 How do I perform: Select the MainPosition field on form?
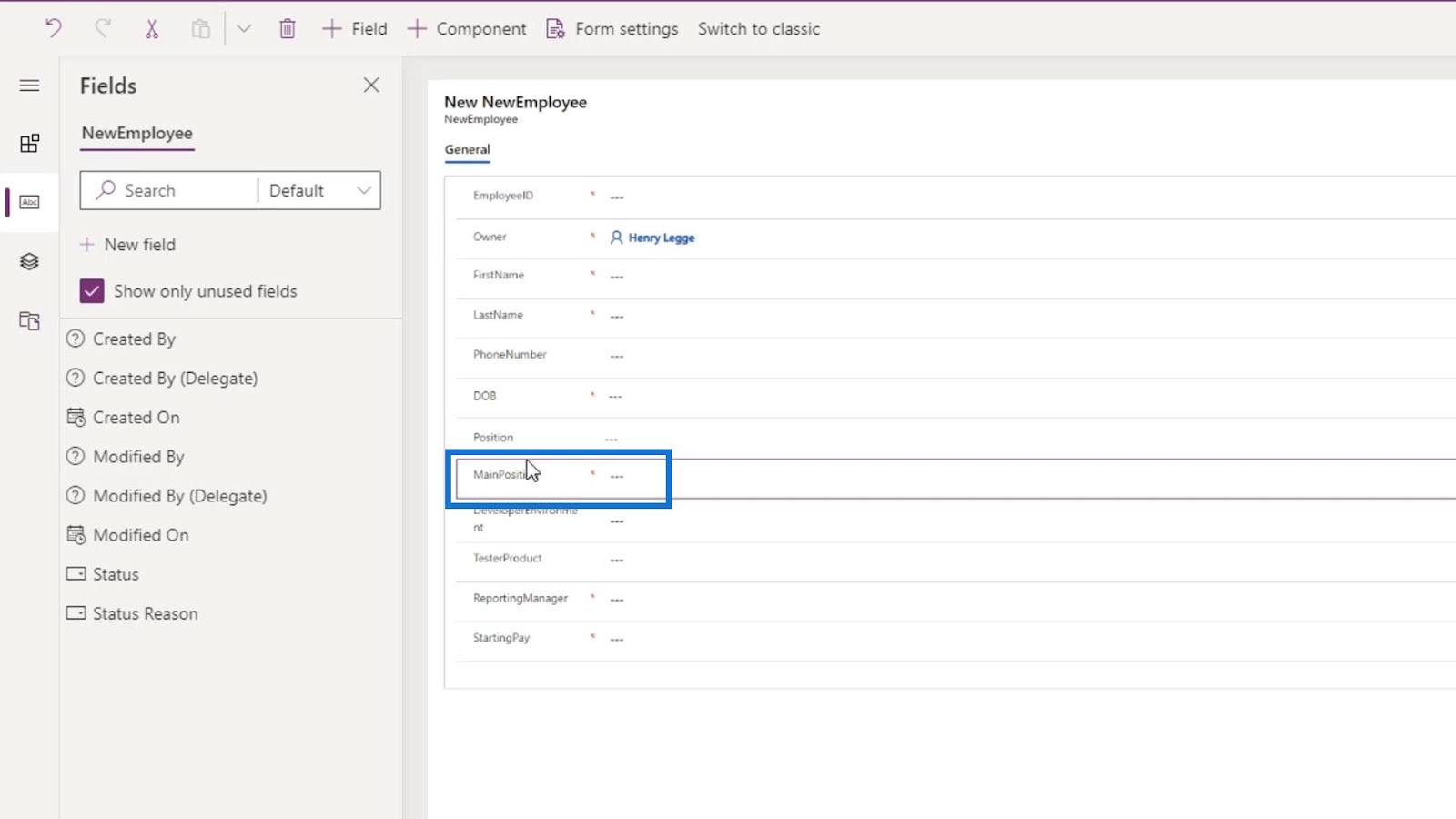point(955,478)
